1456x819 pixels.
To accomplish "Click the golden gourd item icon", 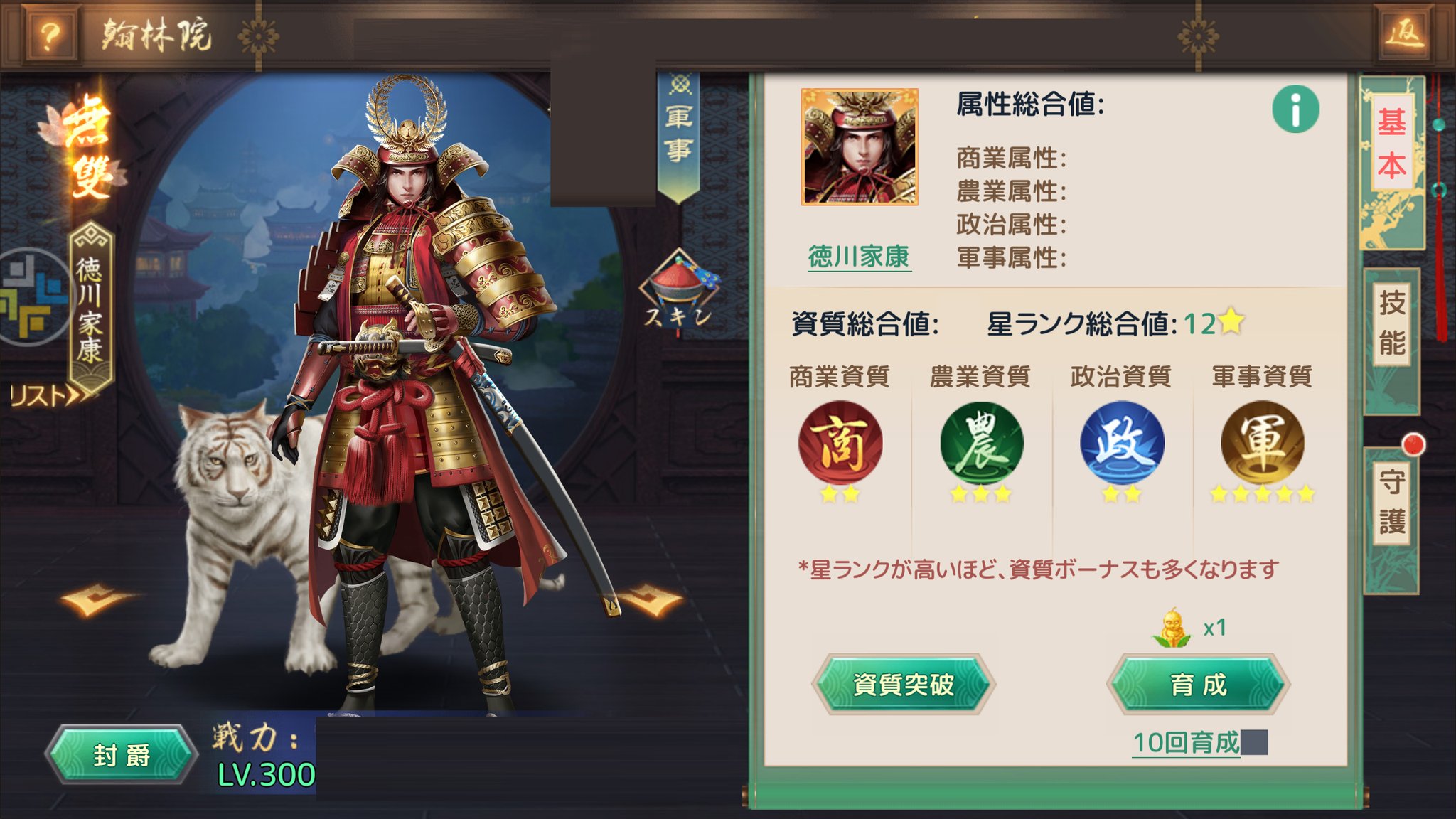I will tap(1172, 628).
